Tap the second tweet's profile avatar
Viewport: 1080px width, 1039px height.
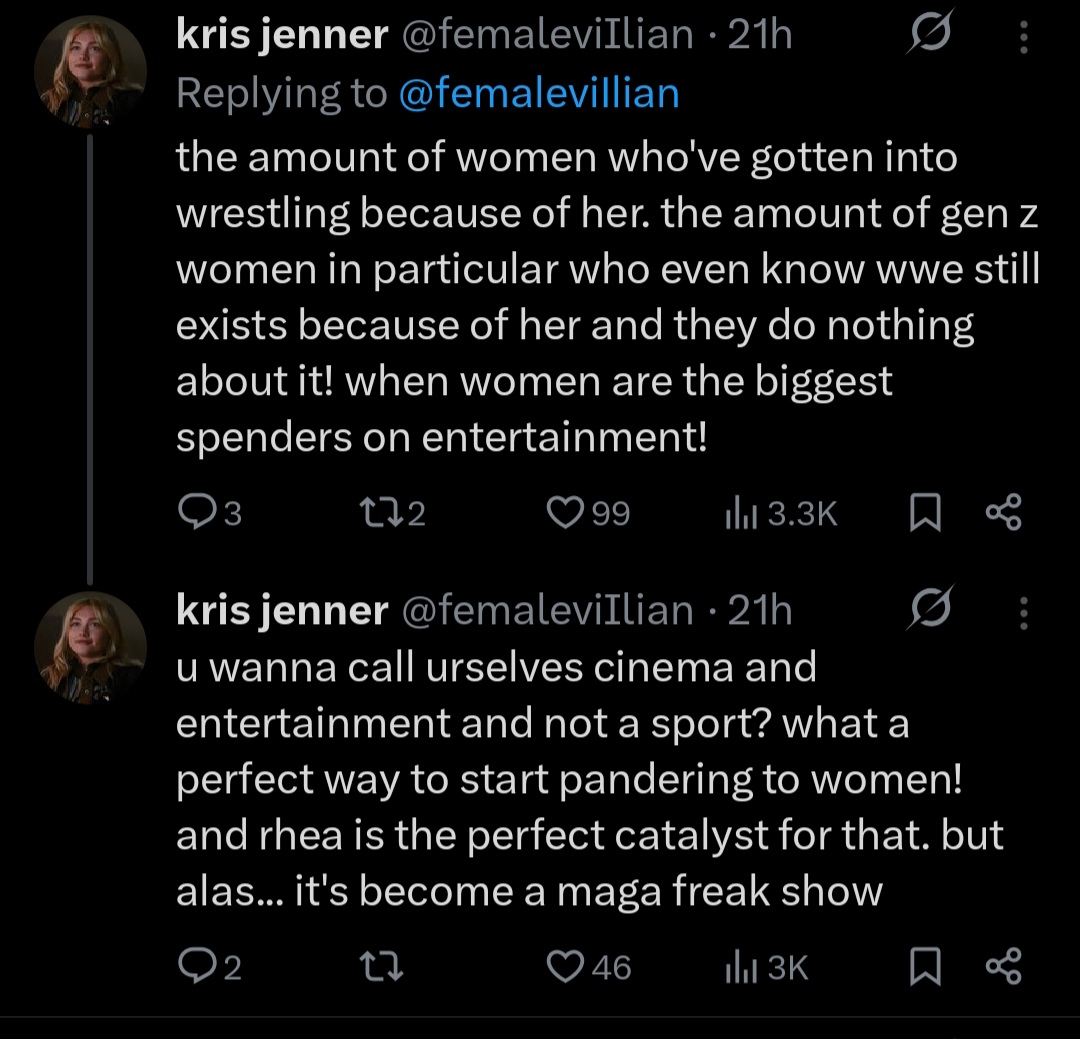(91, 647)
